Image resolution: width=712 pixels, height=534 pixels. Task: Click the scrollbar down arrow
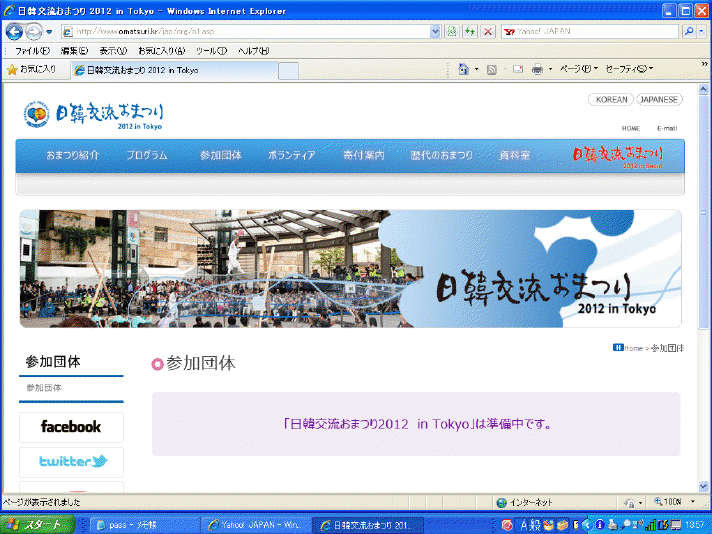point(703,486)
